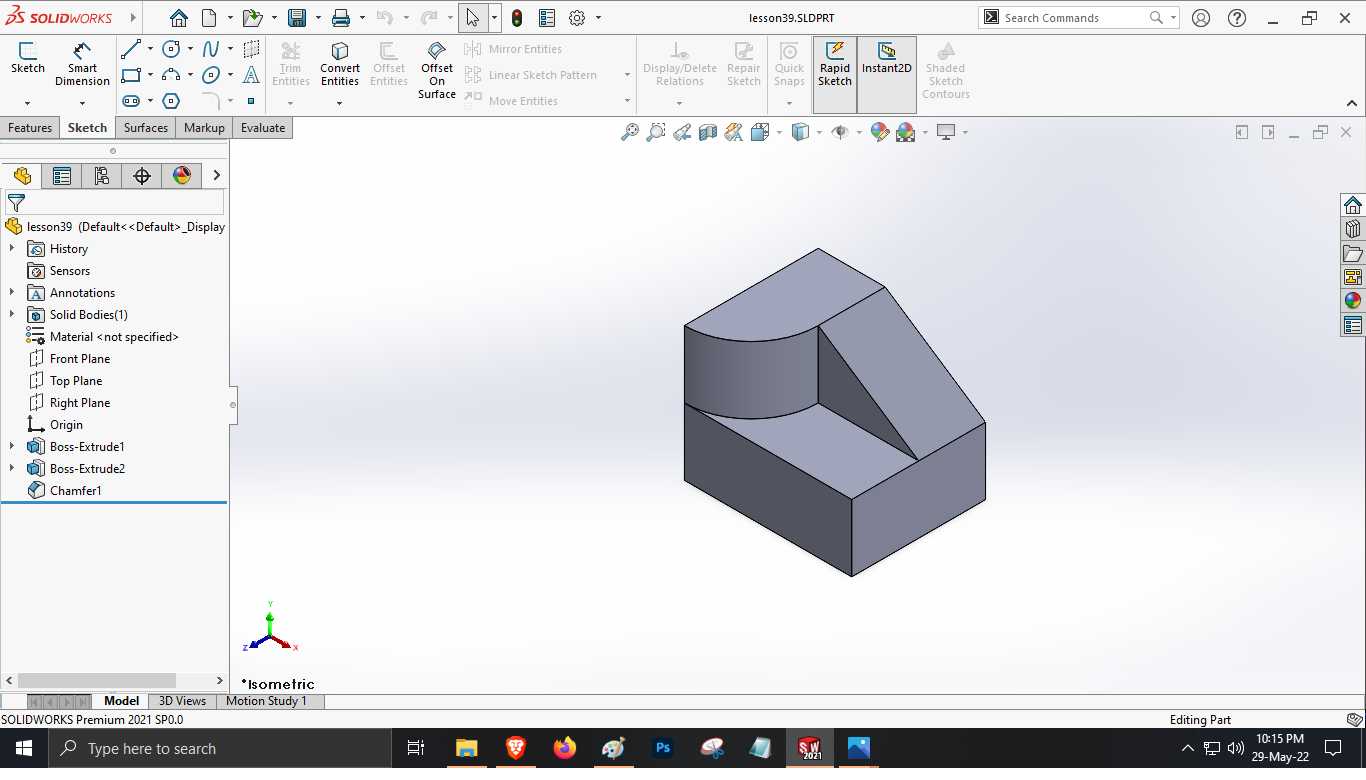Click the taskbar search box
Image resolution: width=1366 pixels, height=780 pixels.
220,748
